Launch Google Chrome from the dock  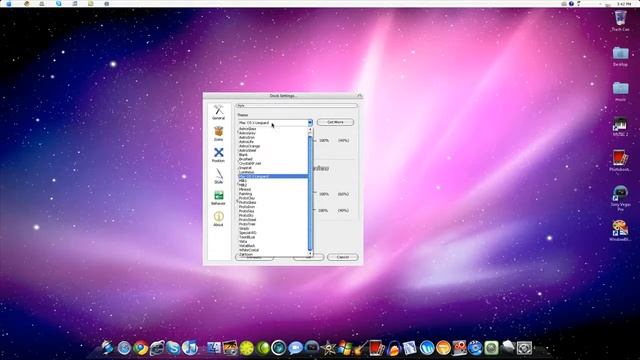(x=140, y=348)
